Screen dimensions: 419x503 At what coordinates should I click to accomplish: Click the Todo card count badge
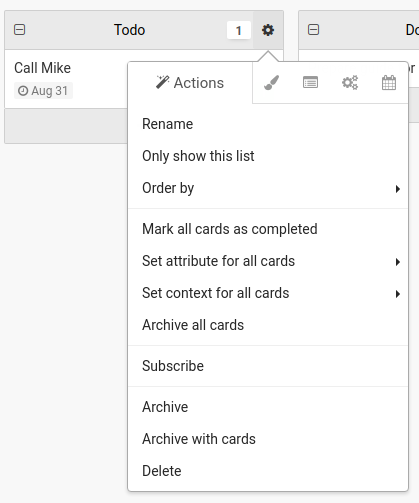(x=239, y=30)
